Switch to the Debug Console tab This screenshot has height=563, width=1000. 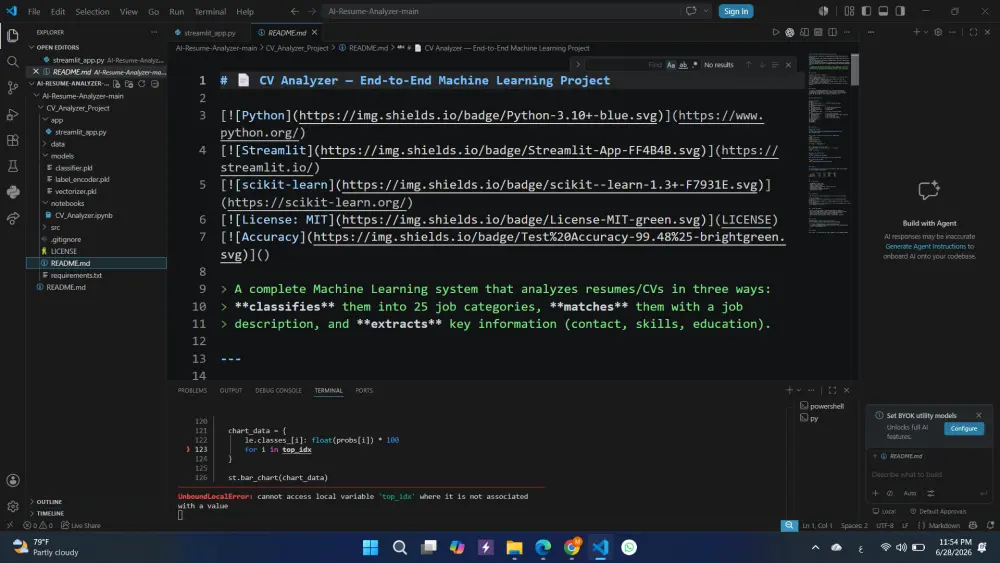coord(278,390)
